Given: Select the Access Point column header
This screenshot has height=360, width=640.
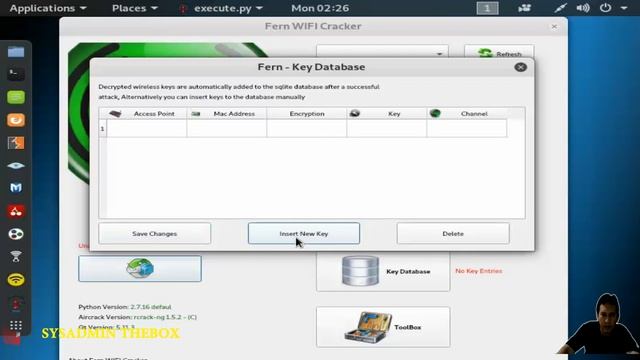Looking at the screenshot, I should coord(147,113).
